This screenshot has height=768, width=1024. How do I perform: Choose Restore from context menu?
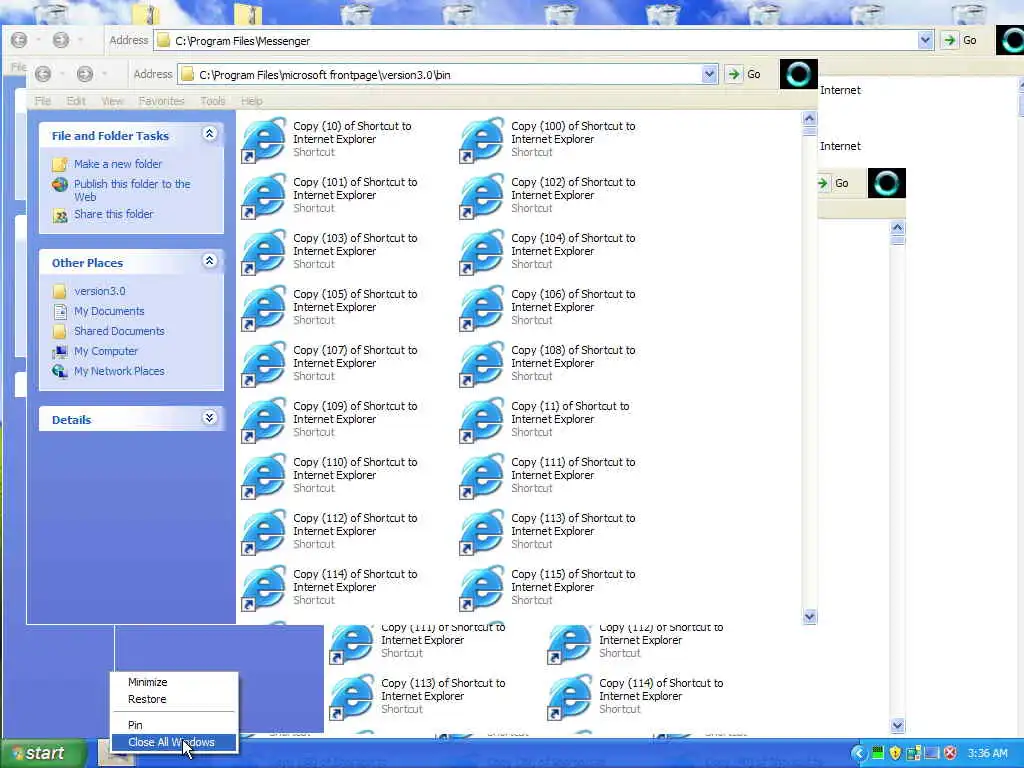(x=174, y=699)
